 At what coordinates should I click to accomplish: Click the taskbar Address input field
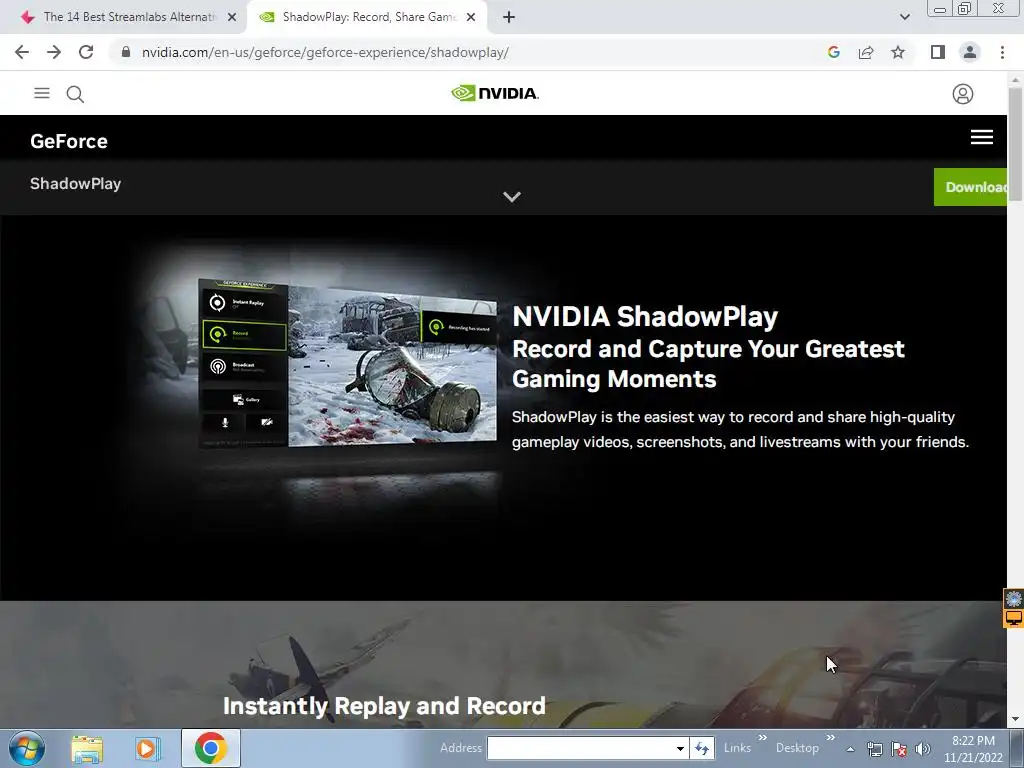click(x=581, y=748)
